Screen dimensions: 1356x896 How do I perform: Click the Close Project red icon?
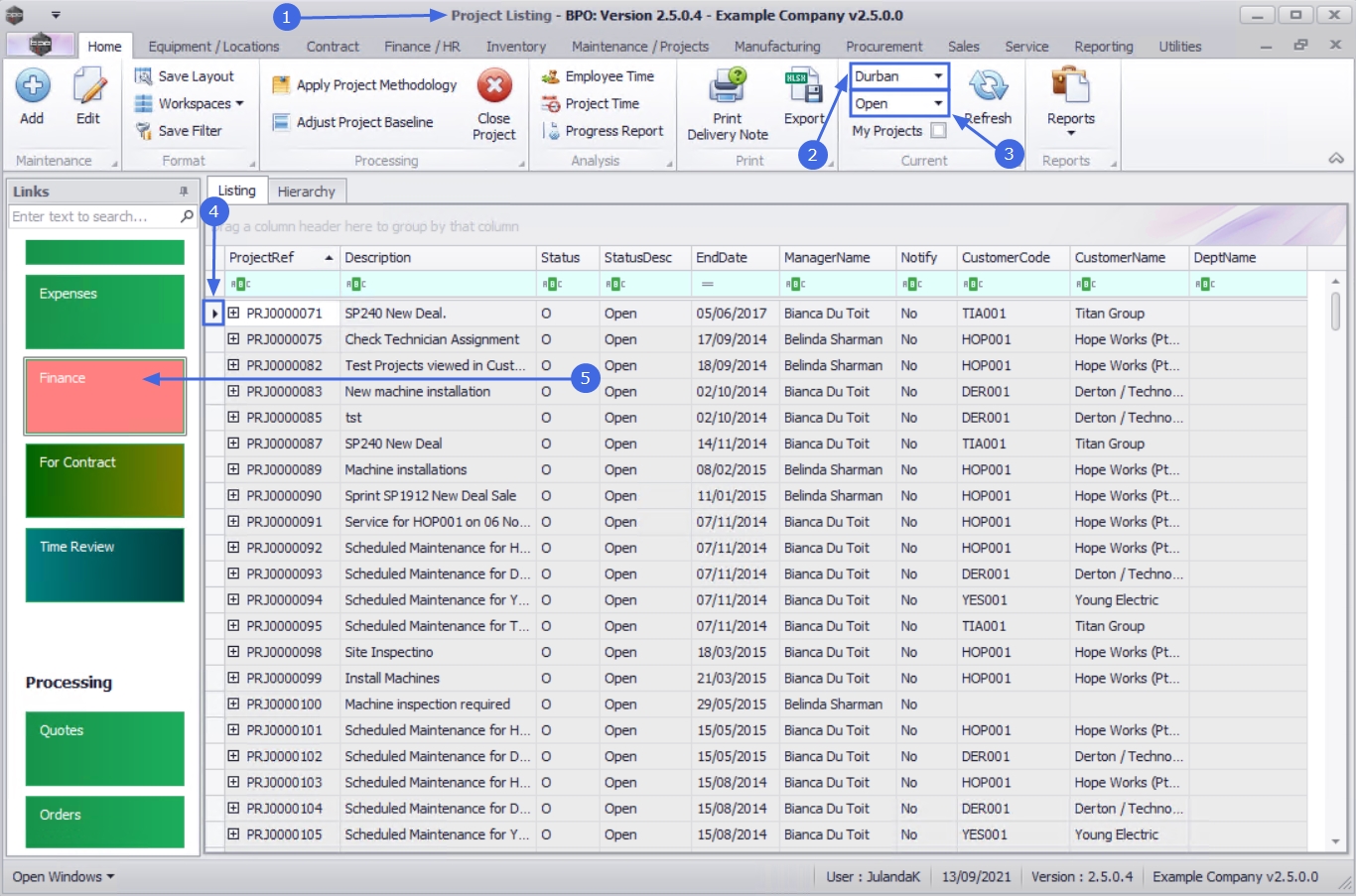[493, 86]
